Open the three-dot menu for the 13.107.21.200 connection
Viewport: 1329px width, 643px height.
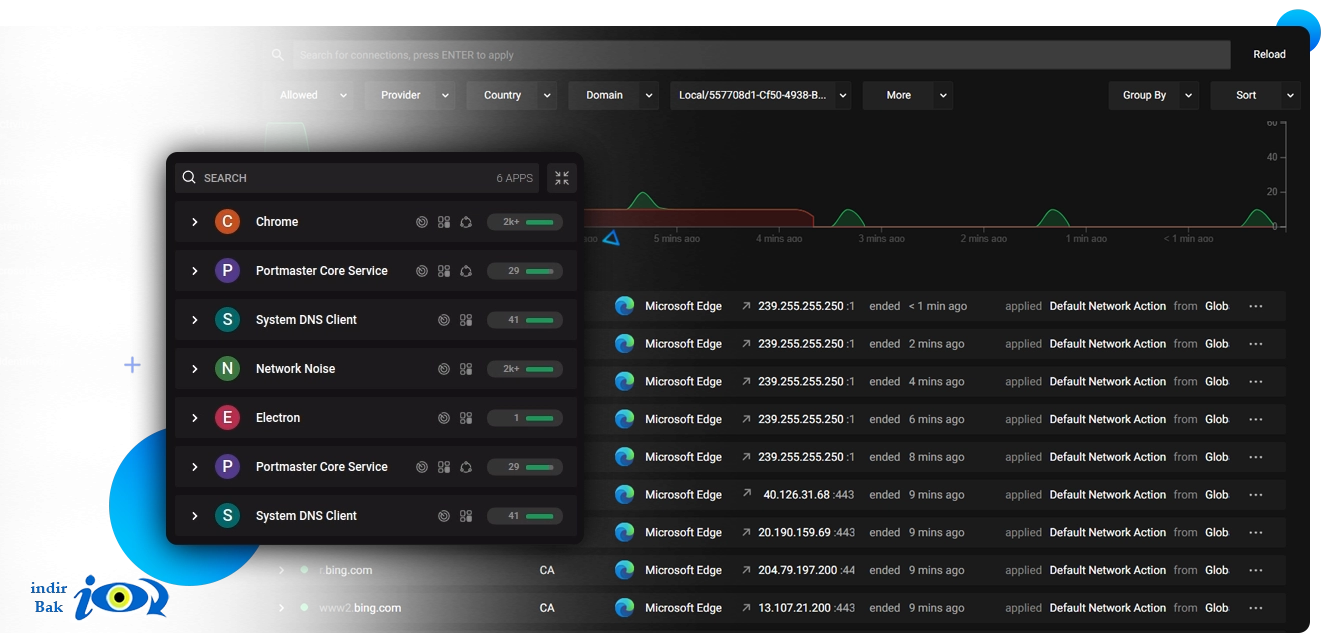point(1256,608)
